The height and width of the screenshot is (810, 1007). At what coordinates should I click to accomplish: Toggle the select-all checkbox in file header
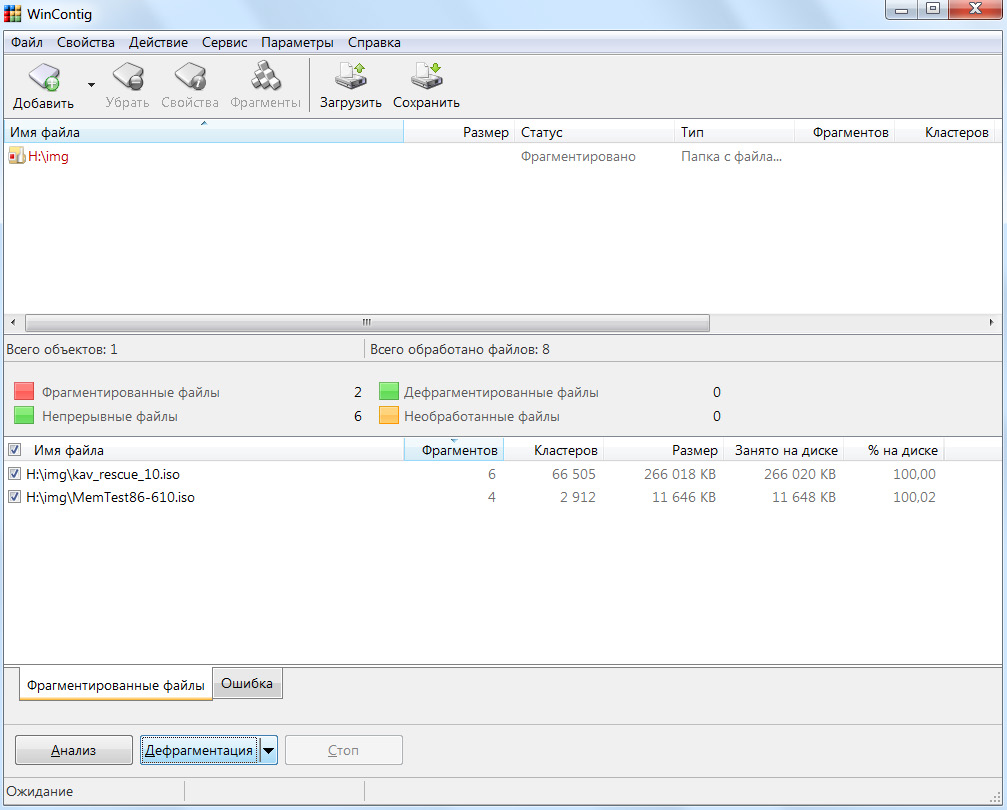[x=14, y=450]
